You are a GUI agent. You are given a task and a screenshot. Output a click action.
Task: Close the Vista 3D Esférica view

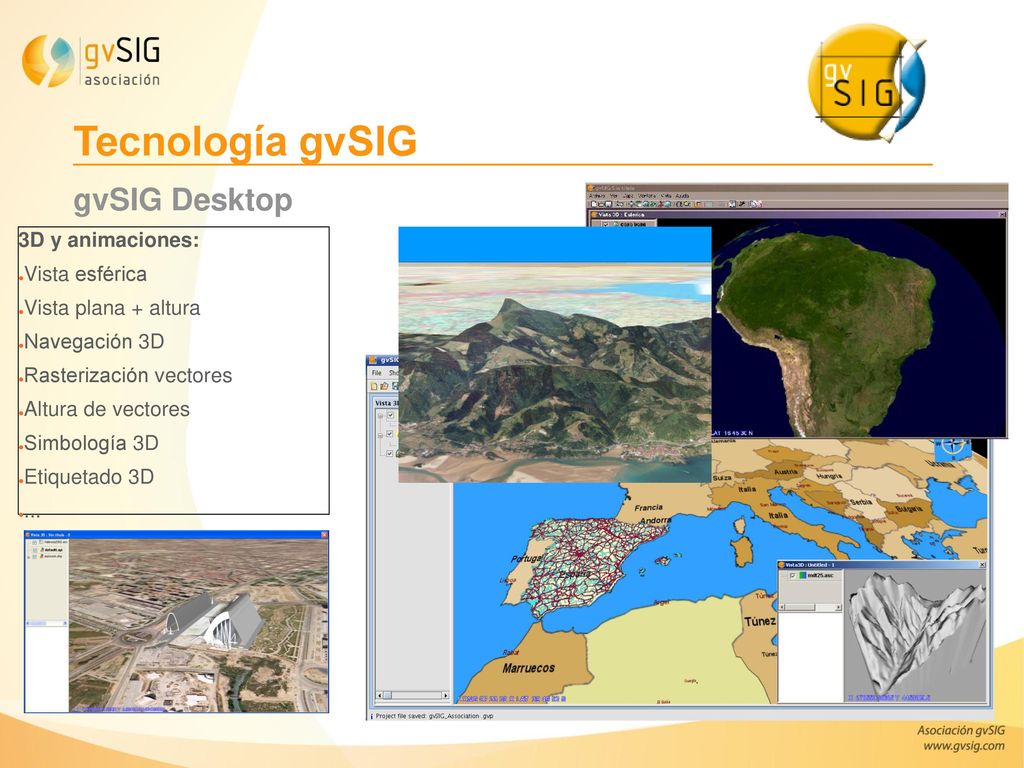pyautogui.click(x=1002, y=214)
